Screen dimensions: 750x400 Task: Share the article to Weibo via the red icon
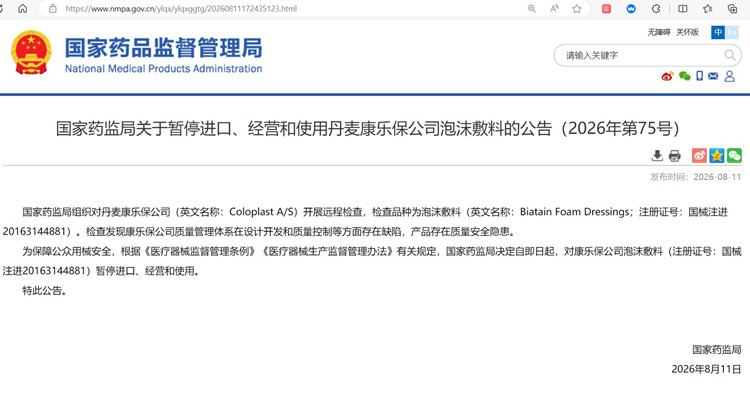pos(699,156)
